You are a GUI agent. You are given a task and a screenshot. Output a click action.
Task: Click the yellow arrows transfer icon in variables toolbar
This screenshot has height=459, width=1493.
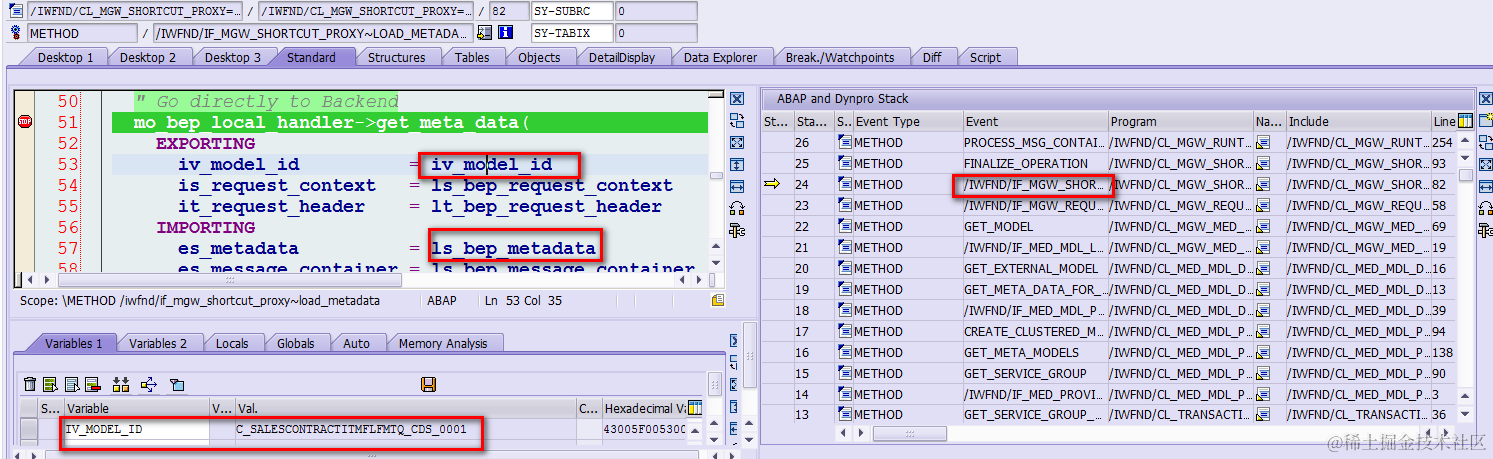[x=149, y=384]
